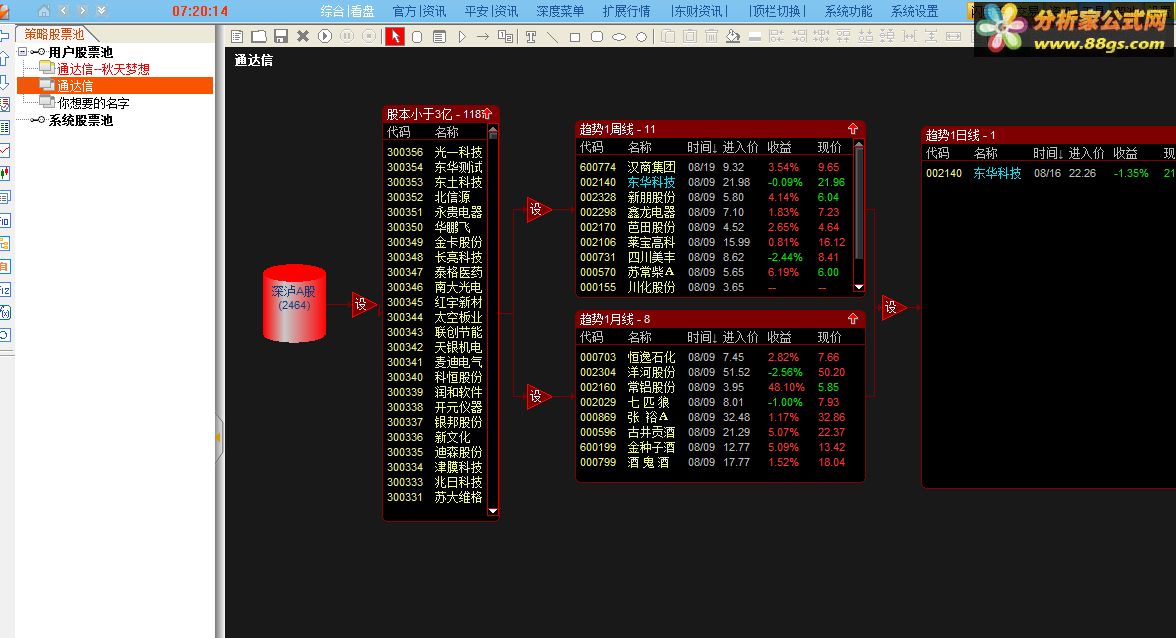1176x638 pixels.
Task: Select the rectangle shape tool
Action: tap(574, 37)
